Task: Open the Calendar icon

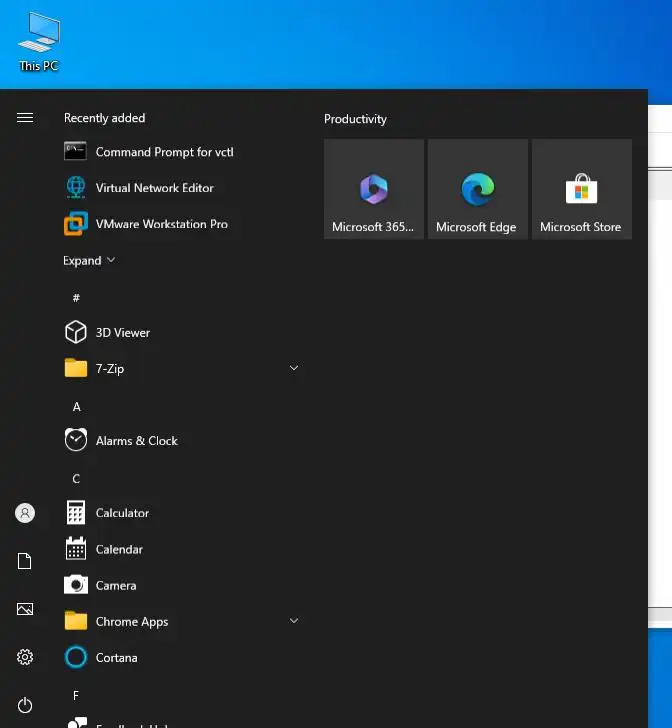Action: tap(76, 549)
